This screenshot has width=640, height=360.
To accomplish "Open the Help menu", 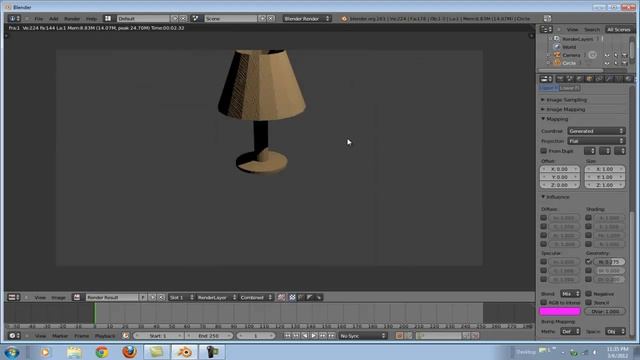I will tap(91, 19).
